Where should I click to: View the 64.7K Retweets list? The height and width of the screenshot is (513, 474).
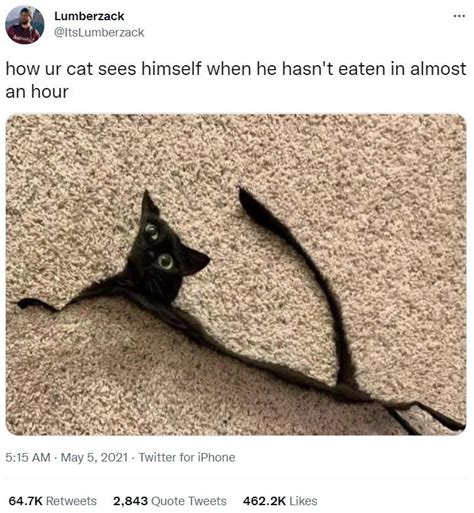[53, 501]
